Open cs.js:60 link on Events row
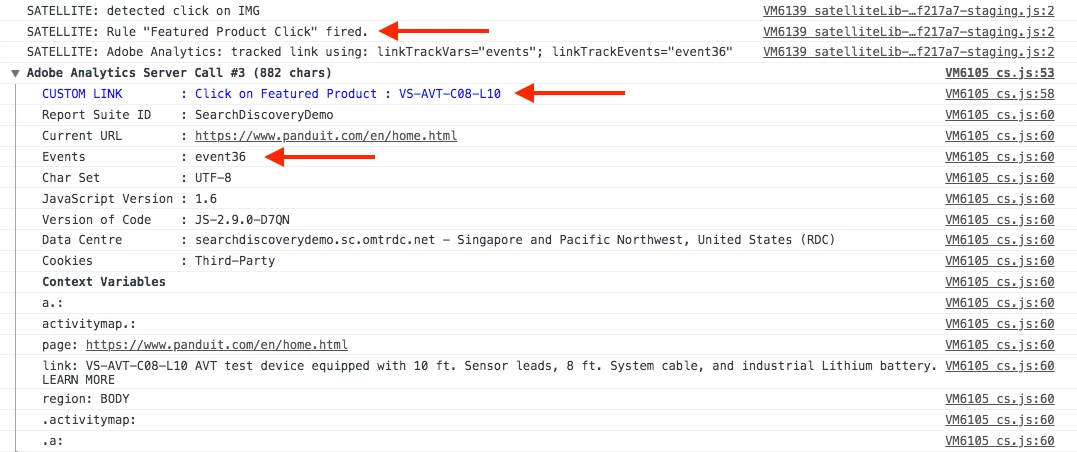Viewport: 1077px width, 452px height. coord(999,157)
